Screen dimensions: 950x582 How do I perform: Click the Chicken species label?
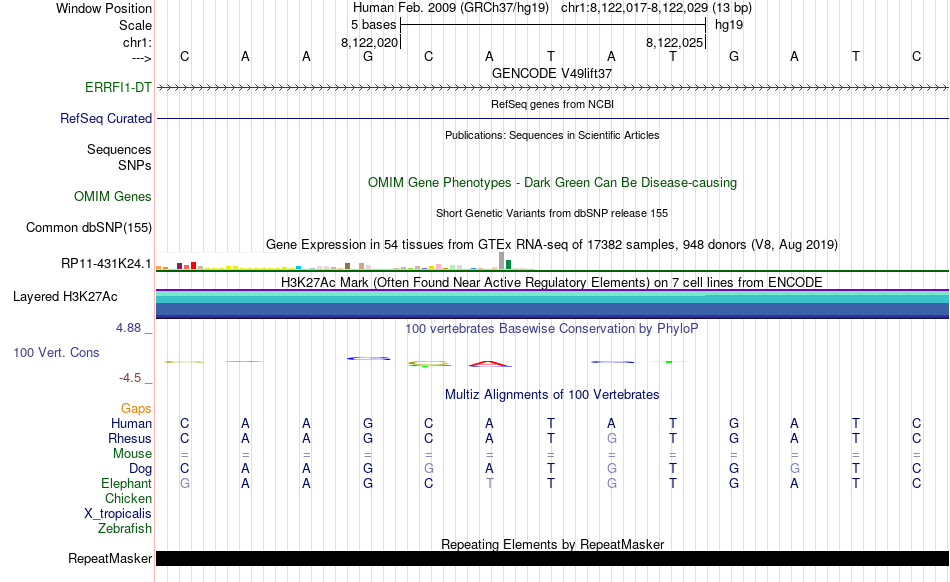pos(128,498)
